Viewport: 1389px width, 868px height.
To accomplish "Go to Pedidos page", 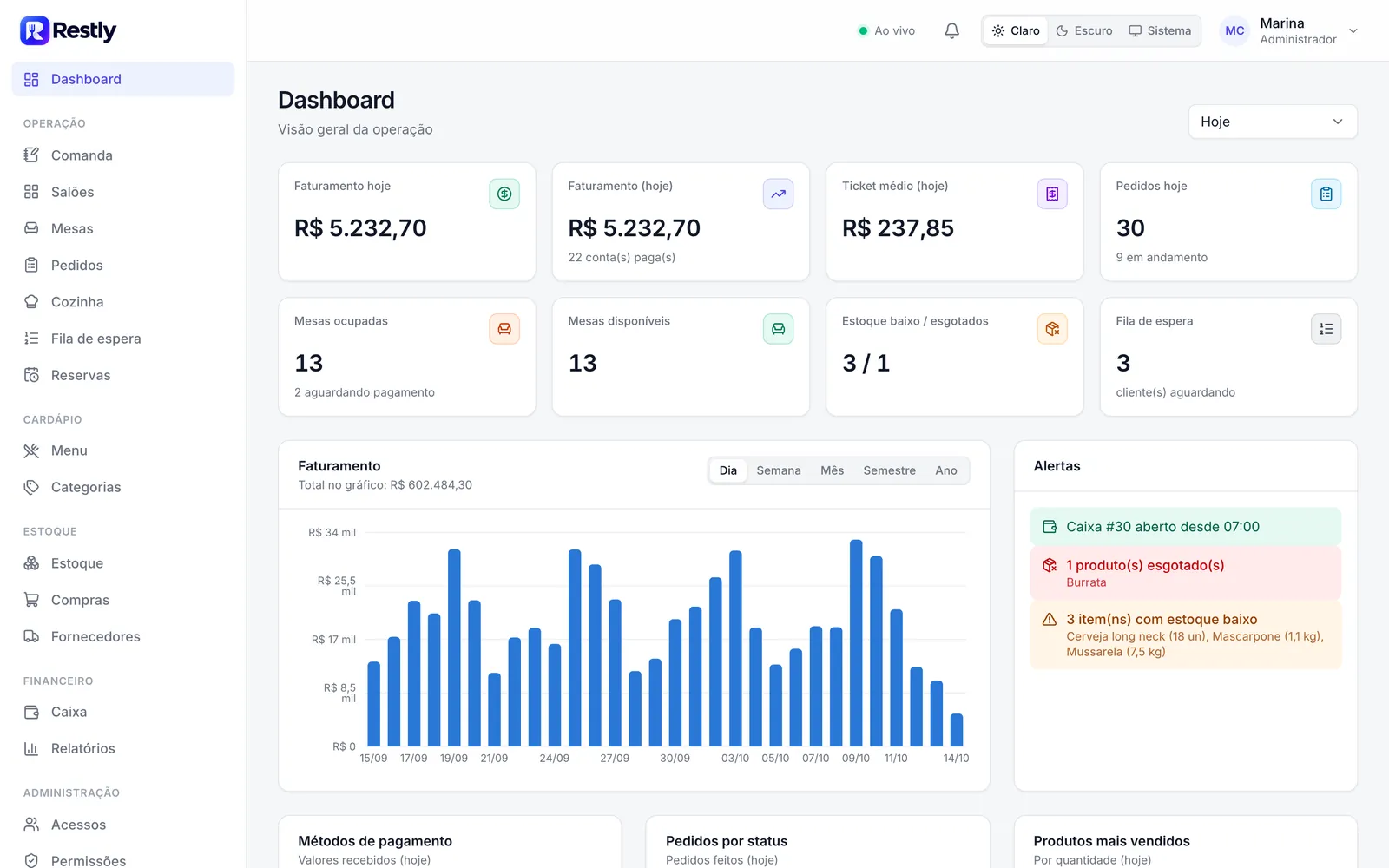I will (x=123, y=266).
